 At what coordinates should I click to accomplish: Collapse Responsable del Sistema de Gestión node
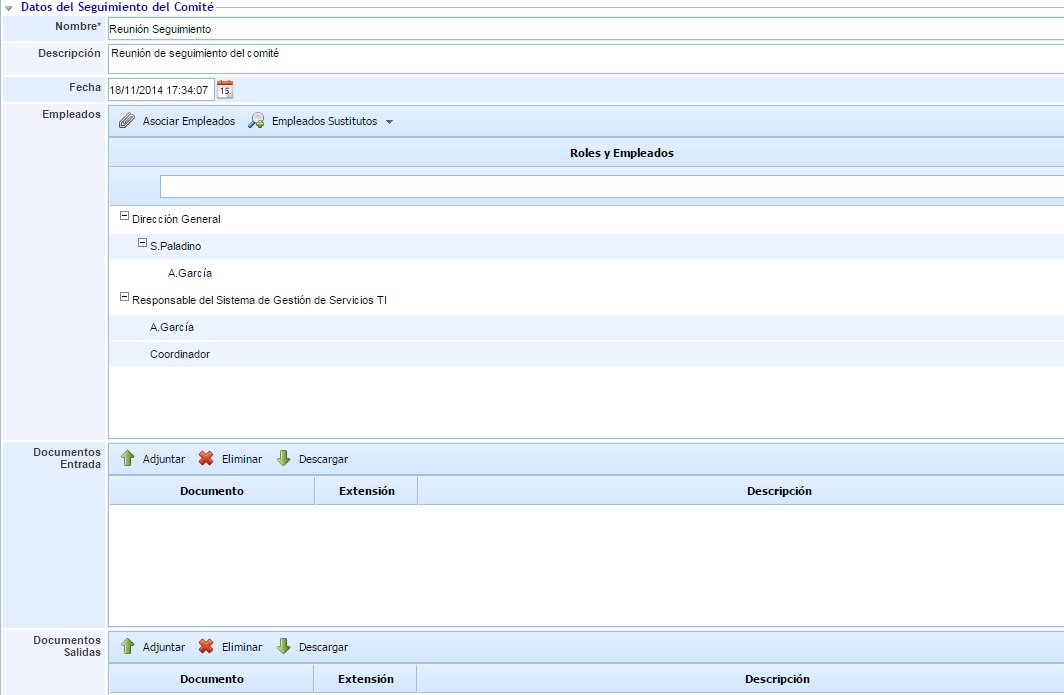tap(124, 297)
